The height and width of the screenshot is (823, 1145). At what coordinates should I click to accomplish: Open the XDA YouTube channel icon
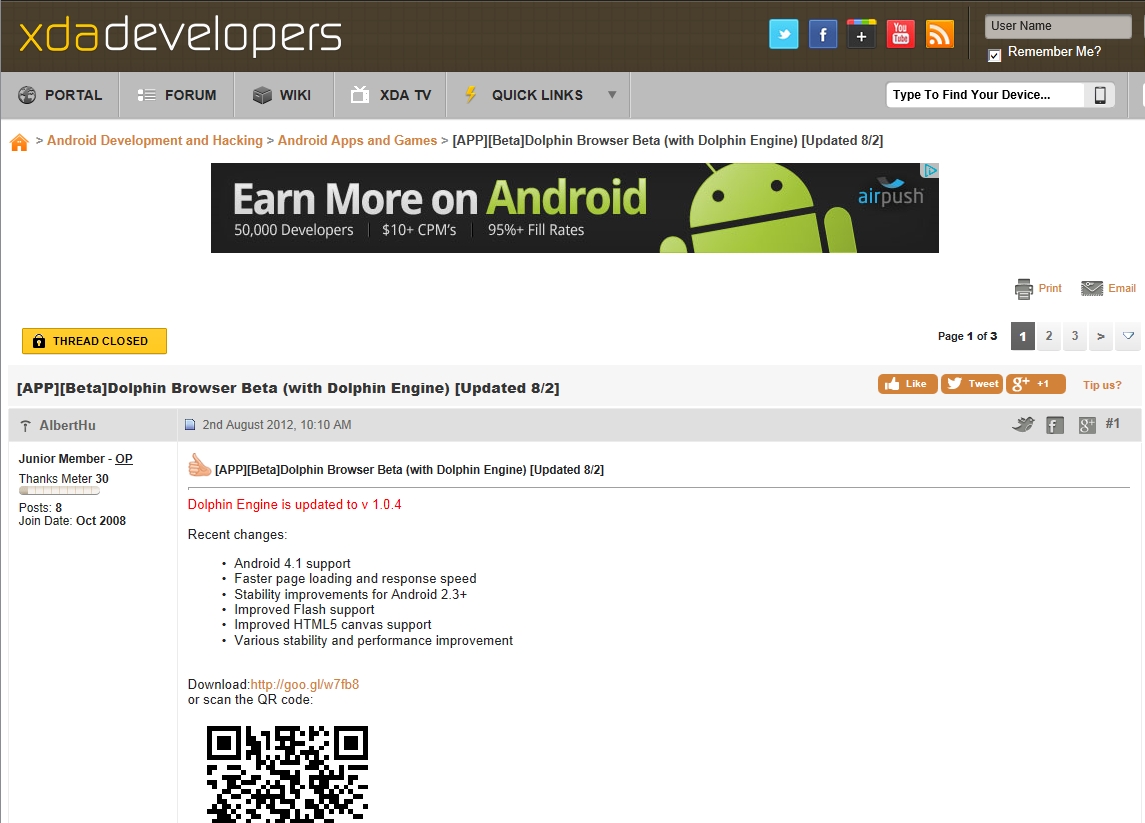[900, 34]
